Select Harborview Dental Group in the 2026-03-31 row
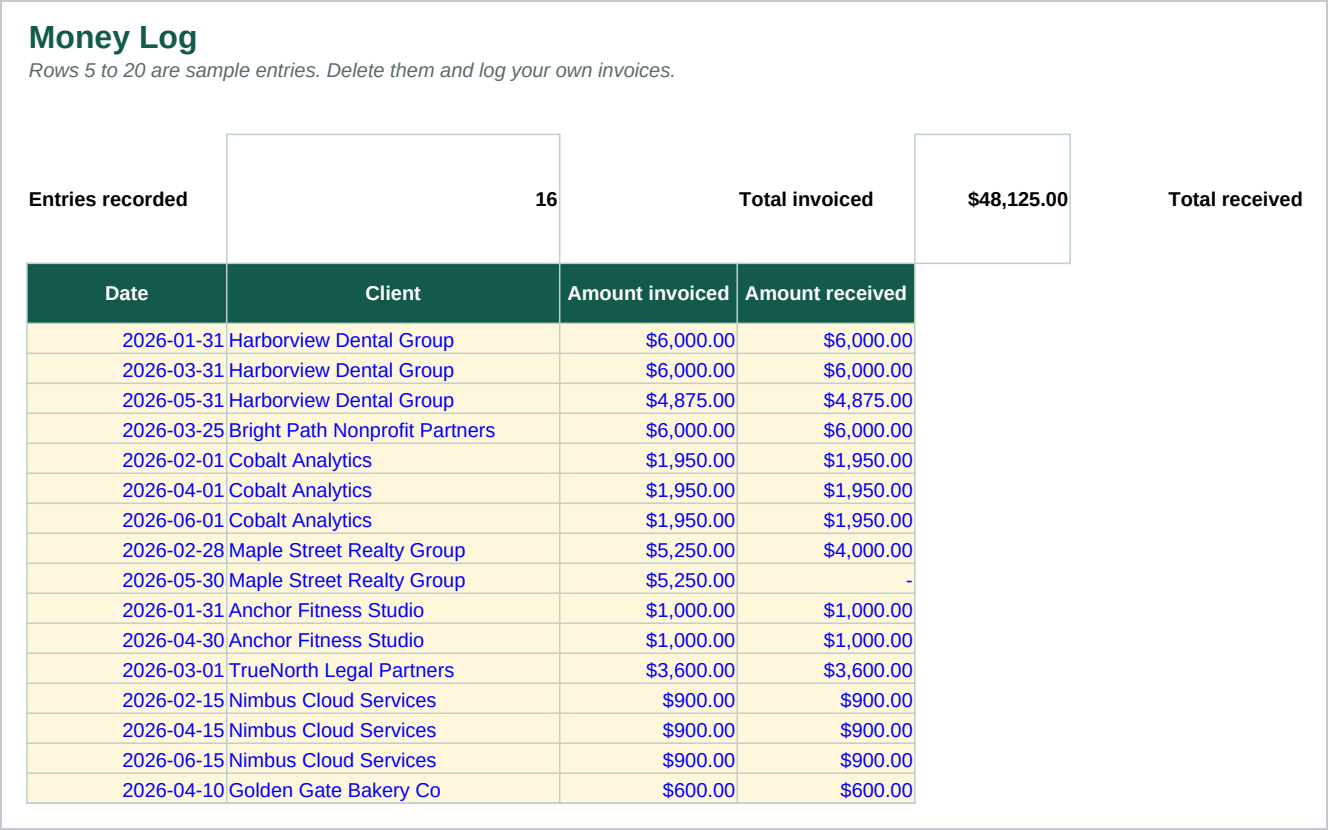Screen dimensions: 1328x830 (x=393, y=370)
